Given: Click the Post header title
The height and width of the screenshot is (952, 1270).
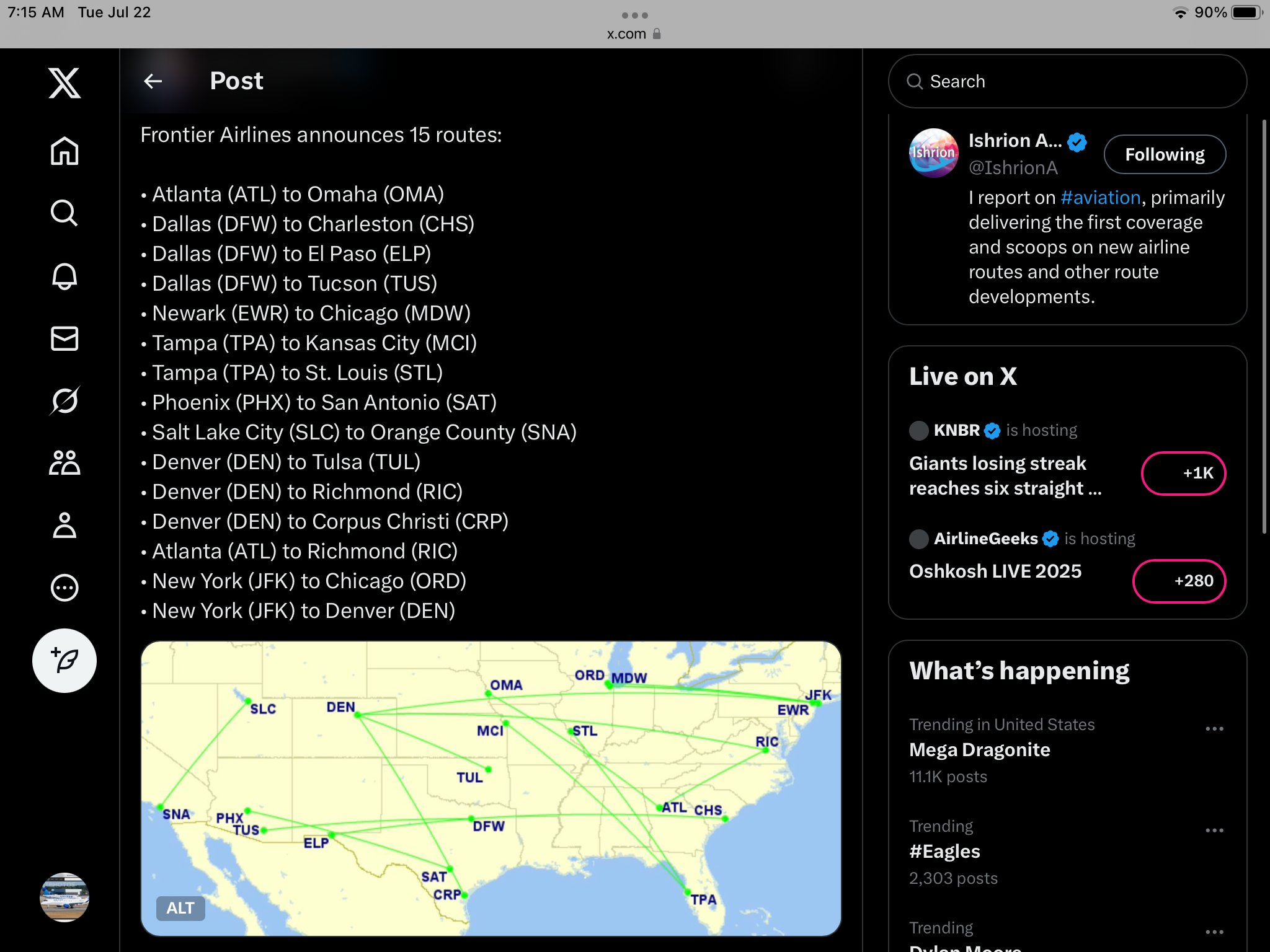Looking at the screenshot, I should coord(236,81).
